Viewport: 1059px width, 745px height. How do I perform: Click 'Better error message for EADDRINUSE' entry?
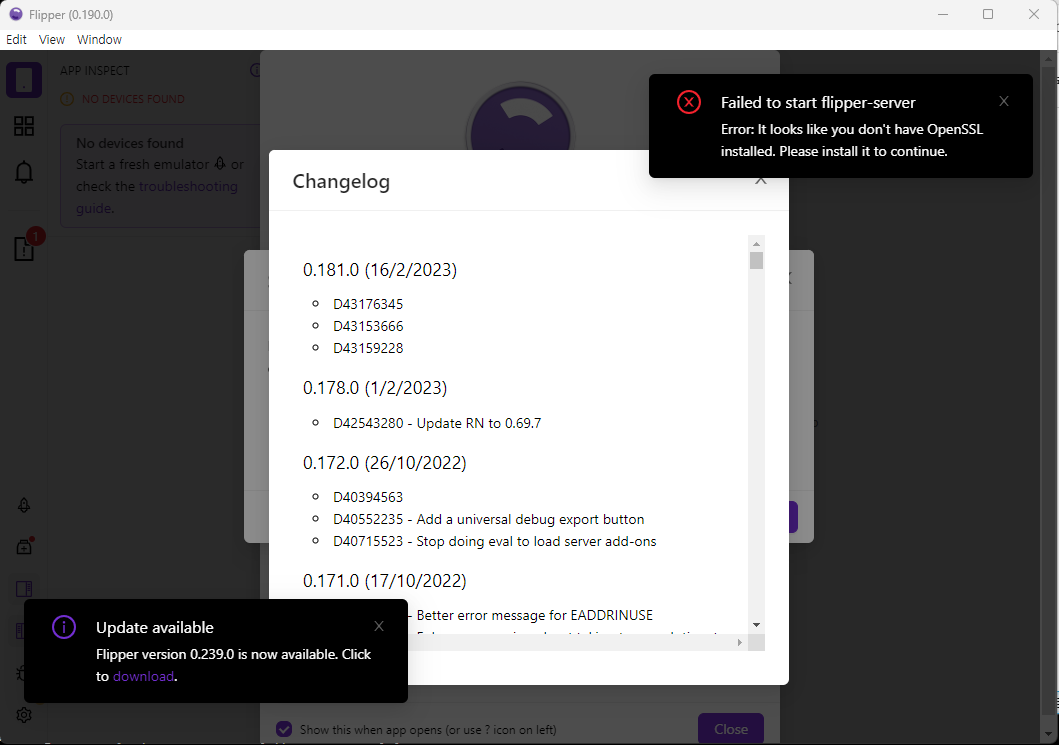(534, 615)
